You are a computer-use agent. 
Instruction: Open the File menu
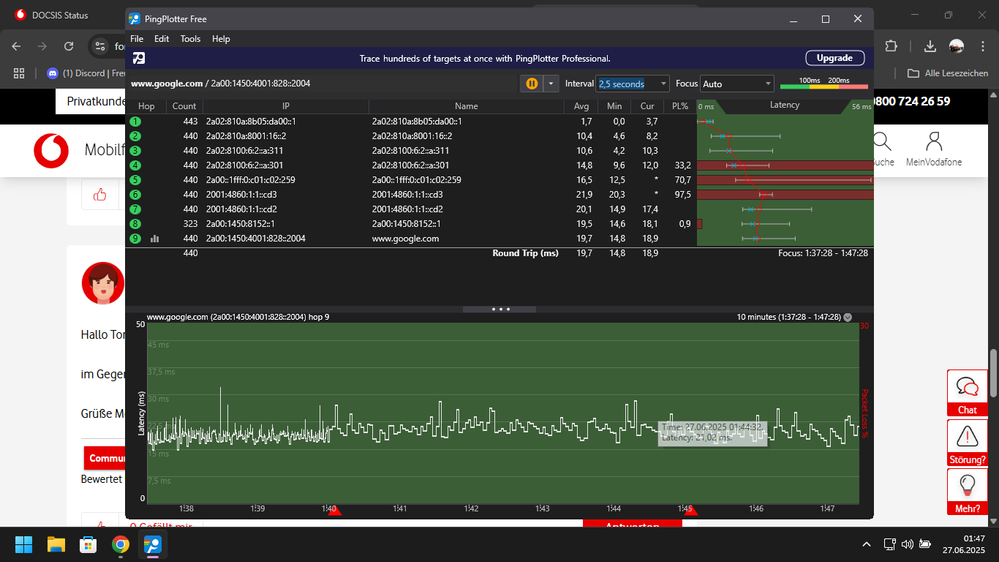(136, 39)
